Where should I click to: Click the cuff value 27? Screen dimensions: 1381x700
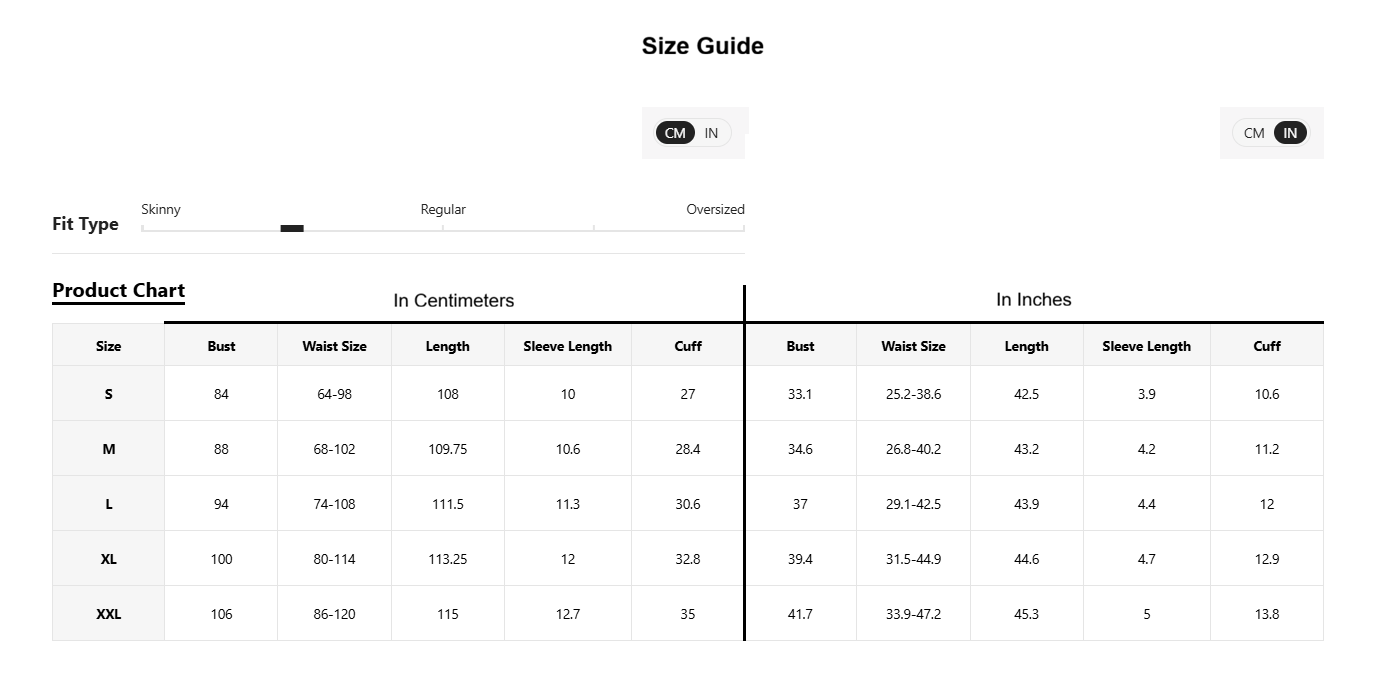point(688,394)
